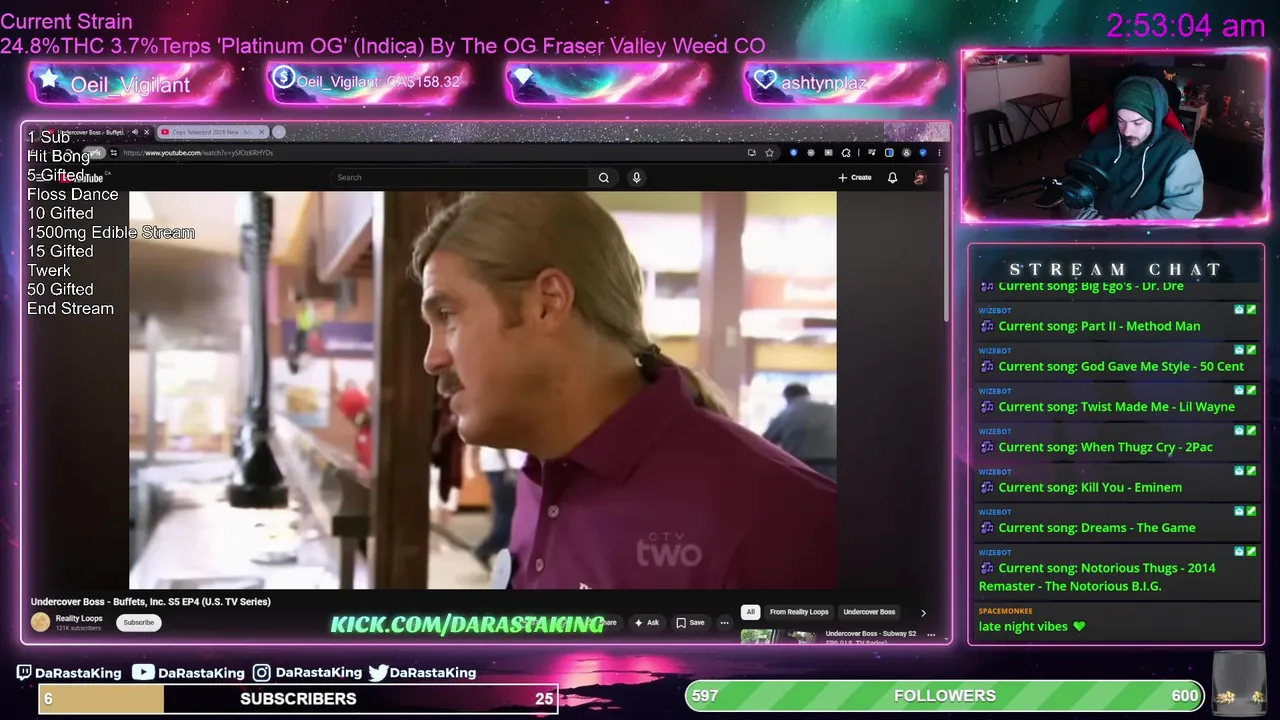Click the site information icon beside URL

pyautogui.click(x=114, y=153)
